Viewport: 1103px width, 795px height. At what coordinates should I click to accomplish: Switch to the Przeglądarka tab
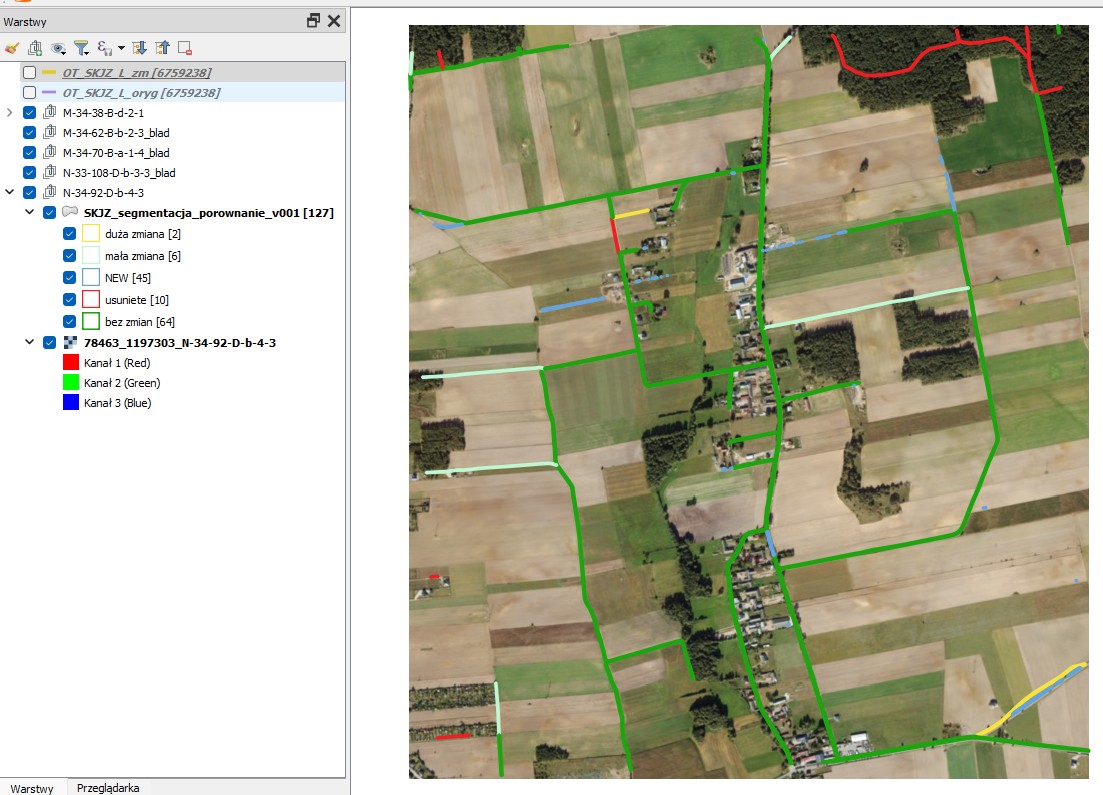coord(108,787)
